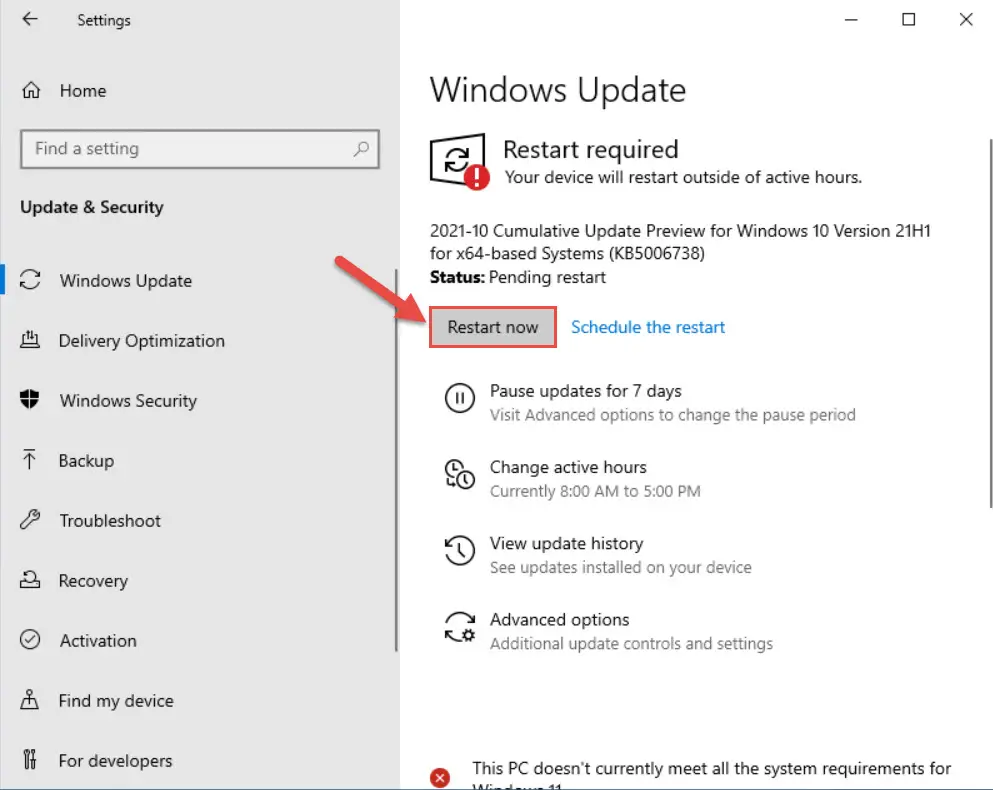The height and width of the screenshot is (790, 993).
Task: Click the View update history clock icon
Action: (460, 551)
